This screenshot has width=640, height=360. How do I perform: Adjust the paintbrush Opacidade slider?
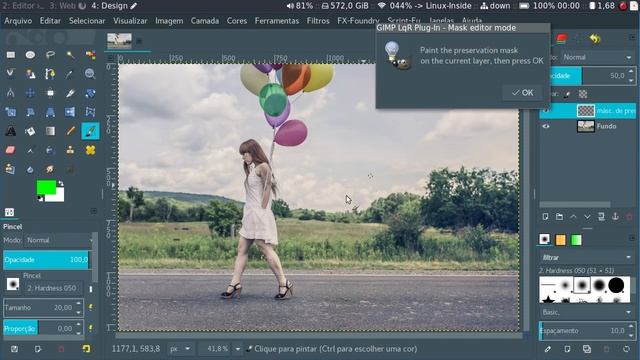(46, 260)
